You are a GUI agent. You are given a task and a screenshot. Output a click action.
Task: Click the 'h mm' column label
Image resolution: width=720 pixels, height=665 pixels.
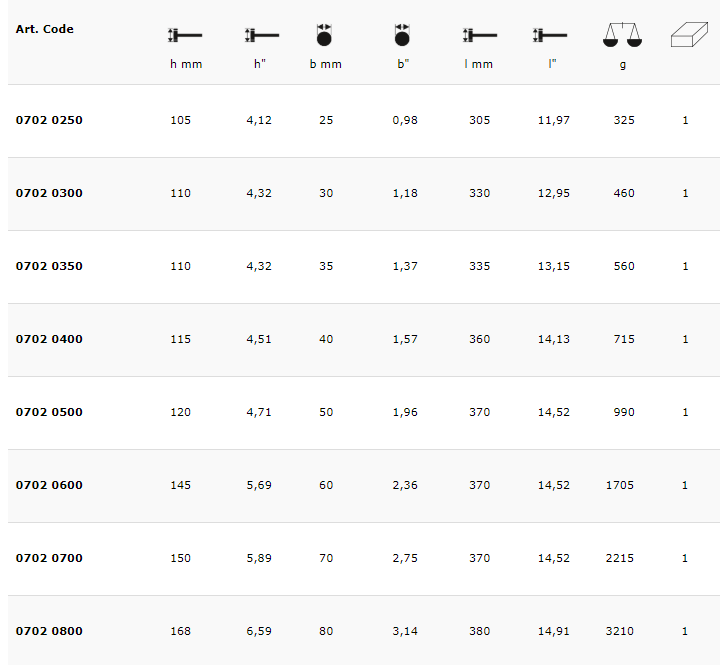(186, 65)
